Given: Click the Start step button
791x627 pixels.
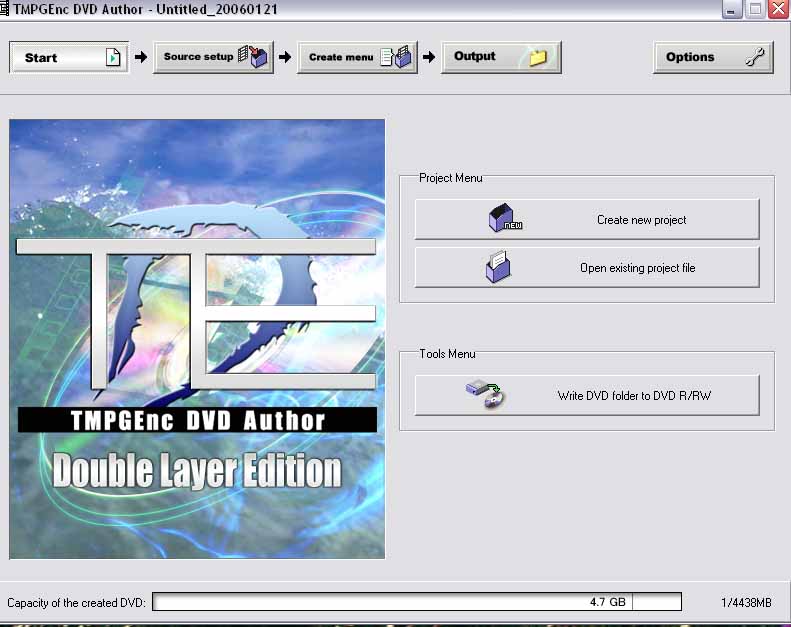Looking at the screenshot, I should tap(69, 58).
